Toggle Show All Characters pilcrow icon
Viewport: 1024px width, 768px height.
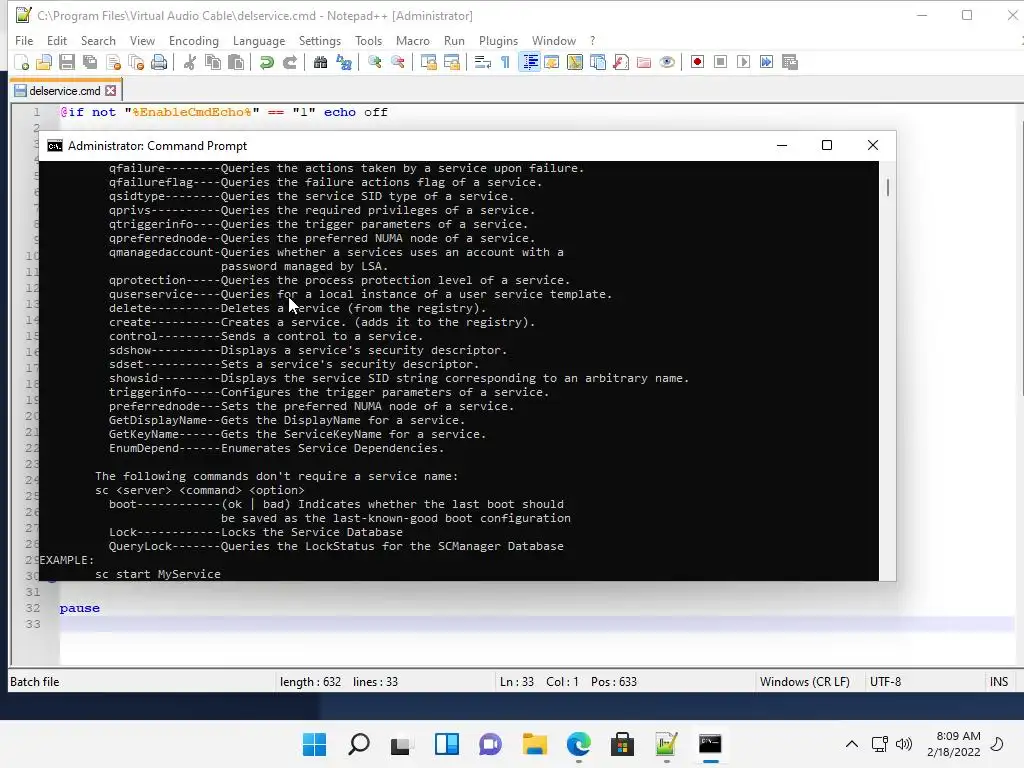tap(505, 62)
